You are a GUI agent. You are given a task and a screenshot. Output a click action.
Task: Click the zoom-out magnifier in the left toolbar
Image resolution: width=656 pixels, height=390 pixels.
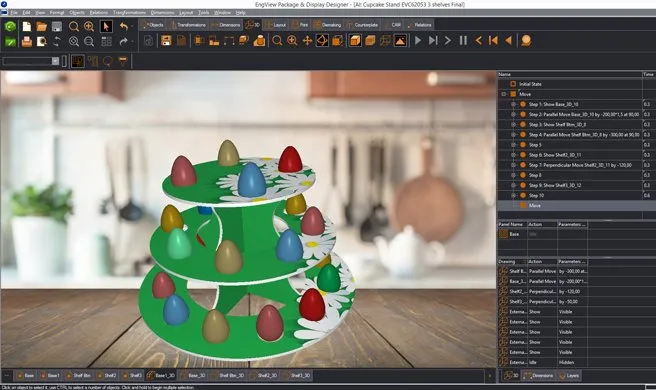89,41
